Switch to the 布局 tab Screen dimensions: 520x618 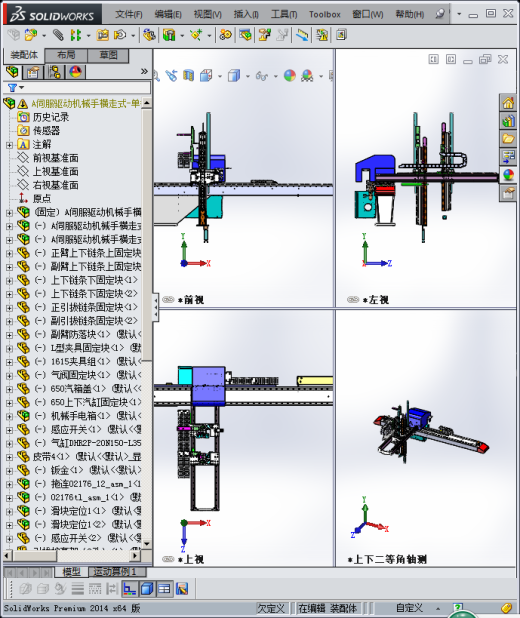(66, 55)
